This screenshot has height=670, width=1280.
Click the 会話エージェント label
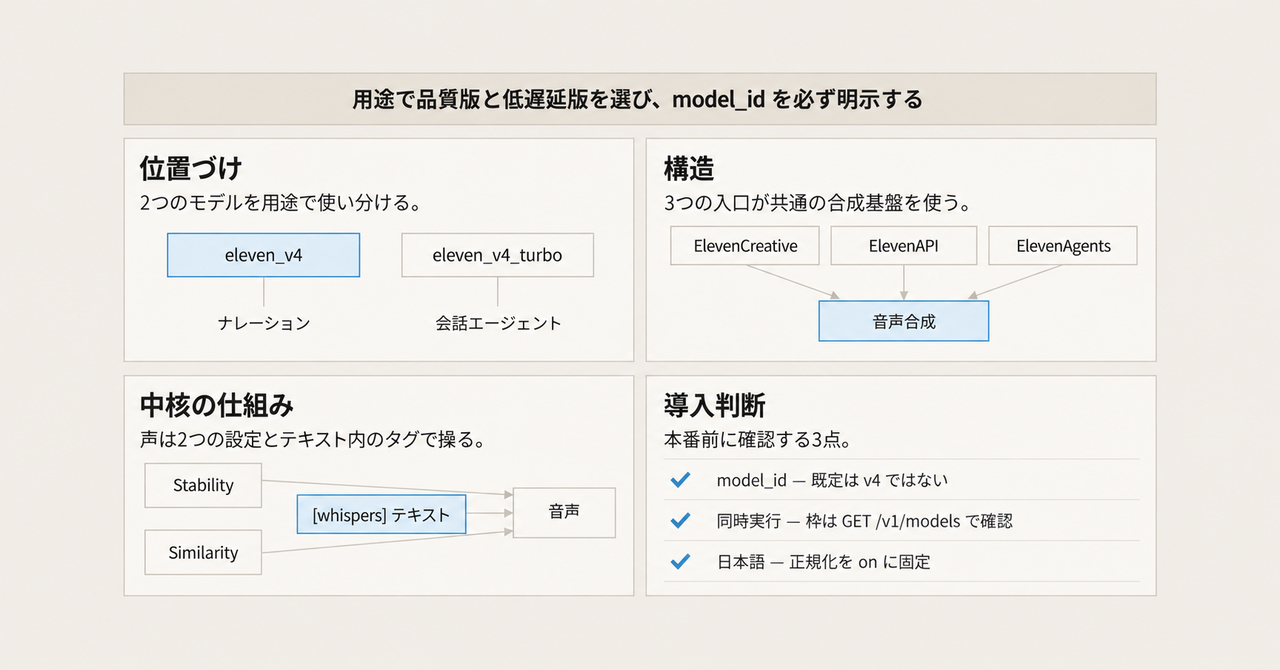pyautogui.click(x=498, y=323)
